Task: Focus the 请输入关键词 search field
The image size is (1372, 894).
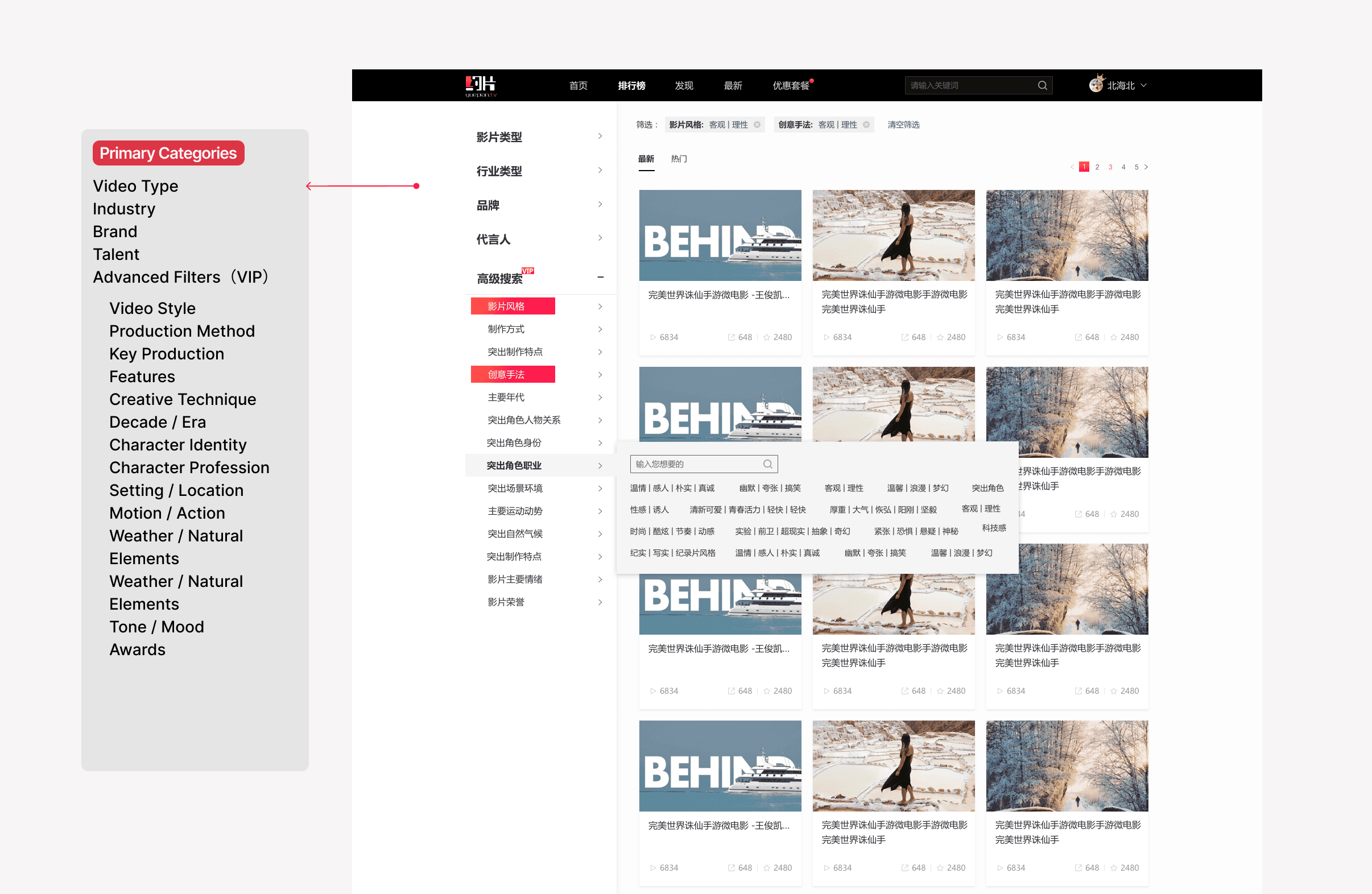Action: 978,85
